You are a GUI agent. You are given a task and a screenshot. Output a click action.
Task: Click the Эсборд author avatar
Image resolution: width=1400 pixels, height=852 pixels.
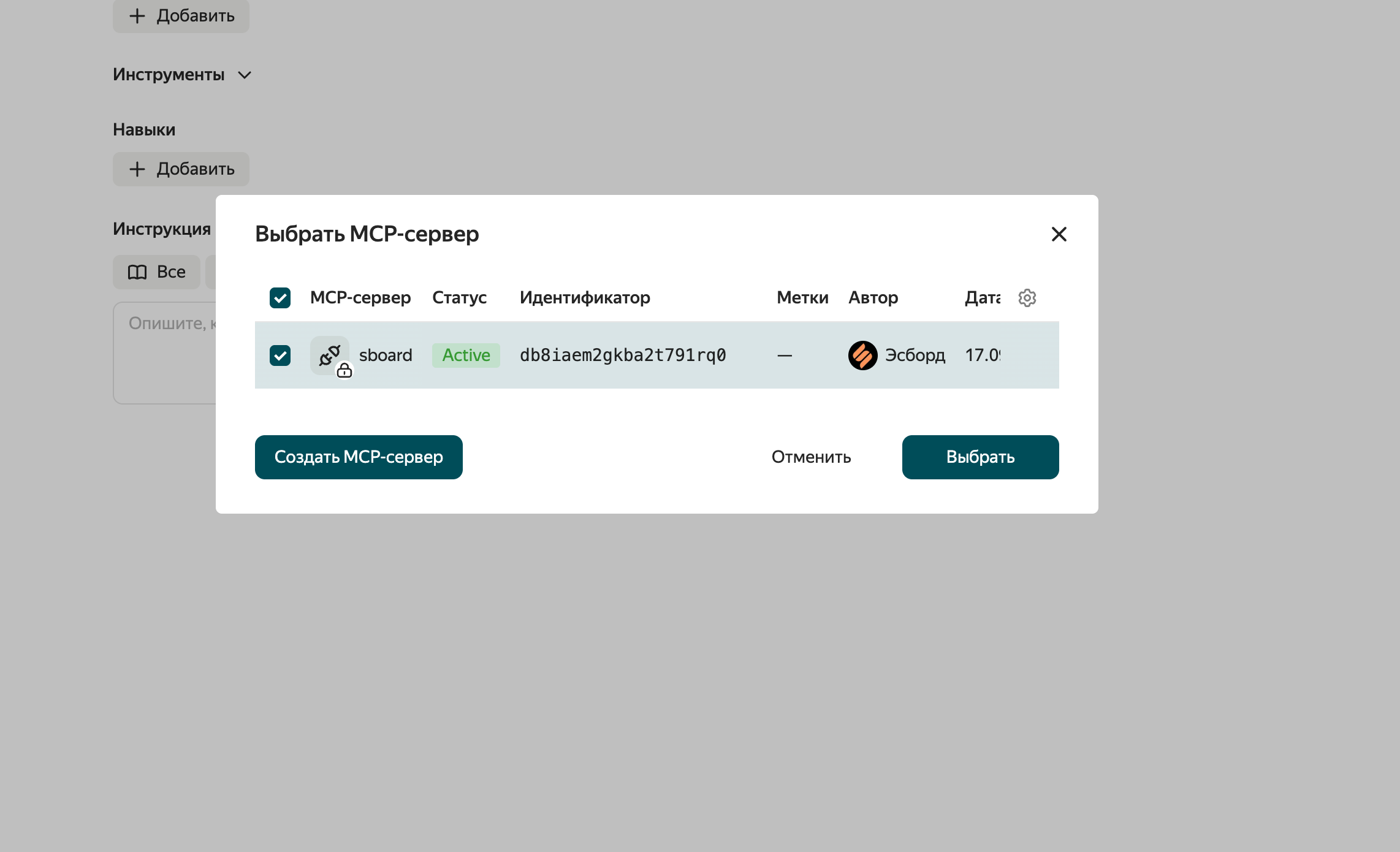point(863,356)
